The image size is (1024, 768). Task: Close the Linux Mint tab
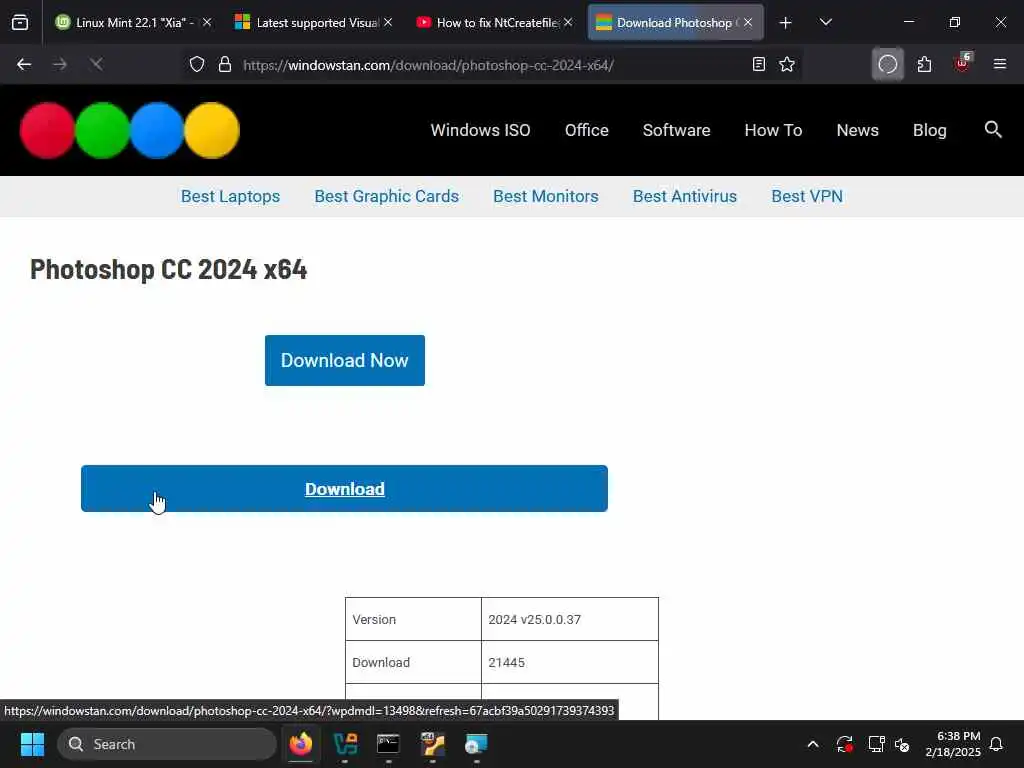coord(207,23)
